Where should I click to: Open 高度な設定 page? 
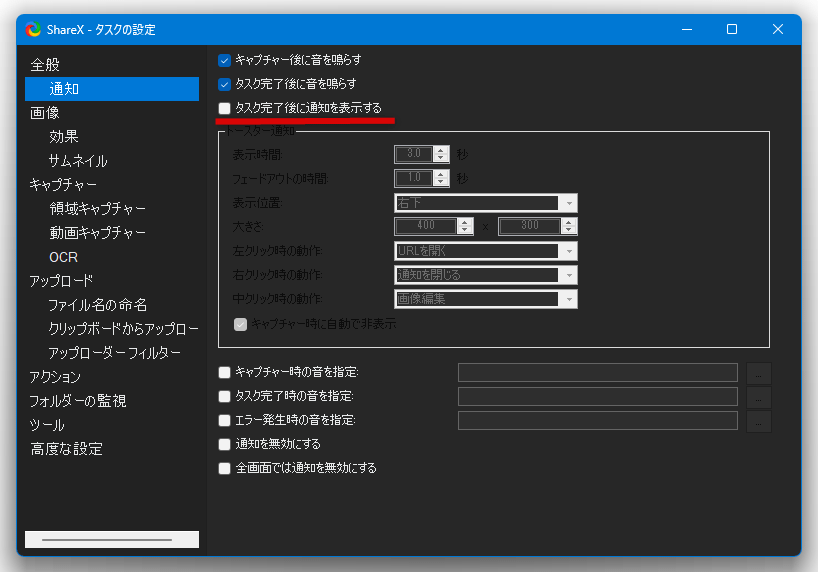tap(66, 449)
